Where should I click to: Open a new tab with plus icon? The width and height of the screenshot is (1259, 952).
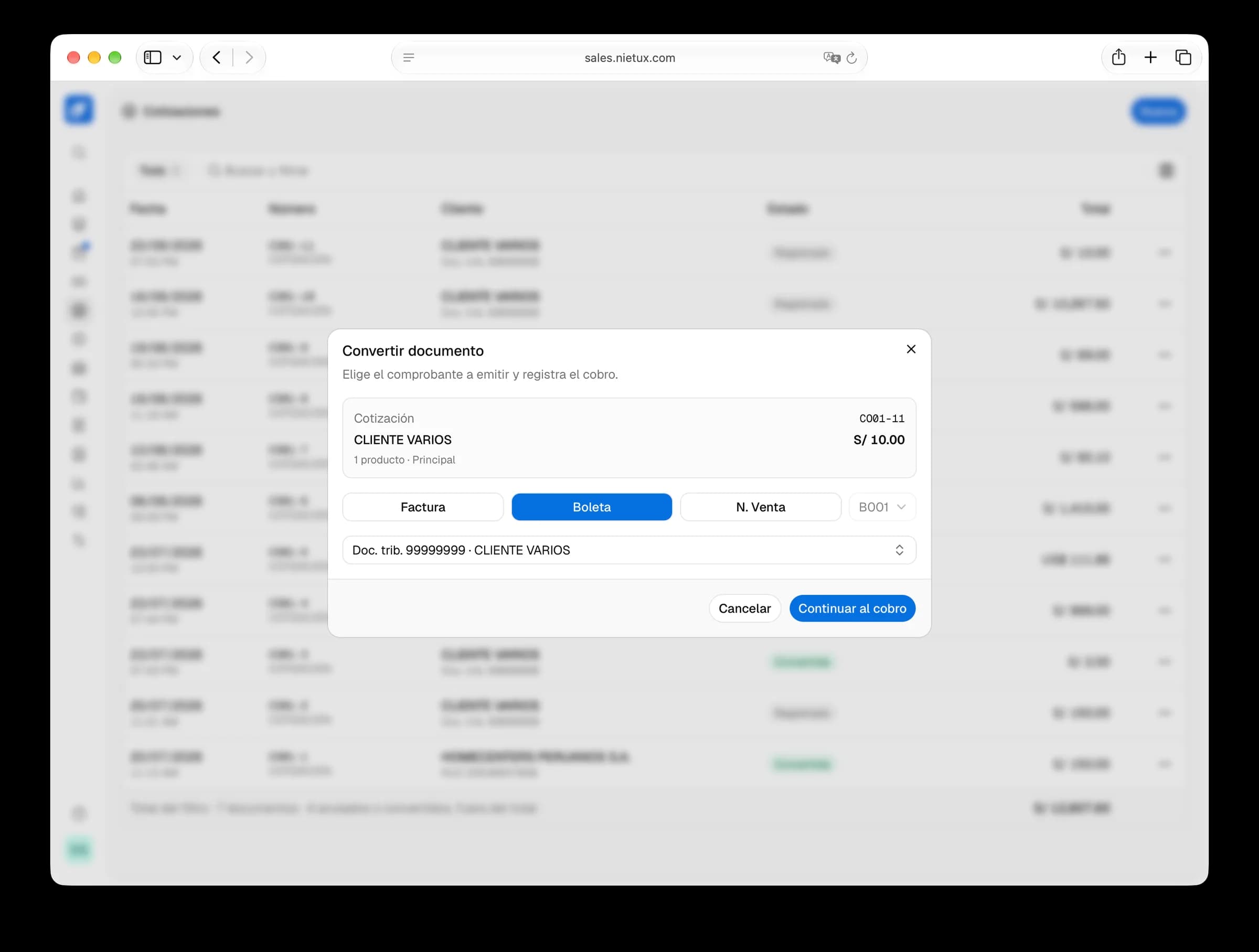click(1150, 58)
